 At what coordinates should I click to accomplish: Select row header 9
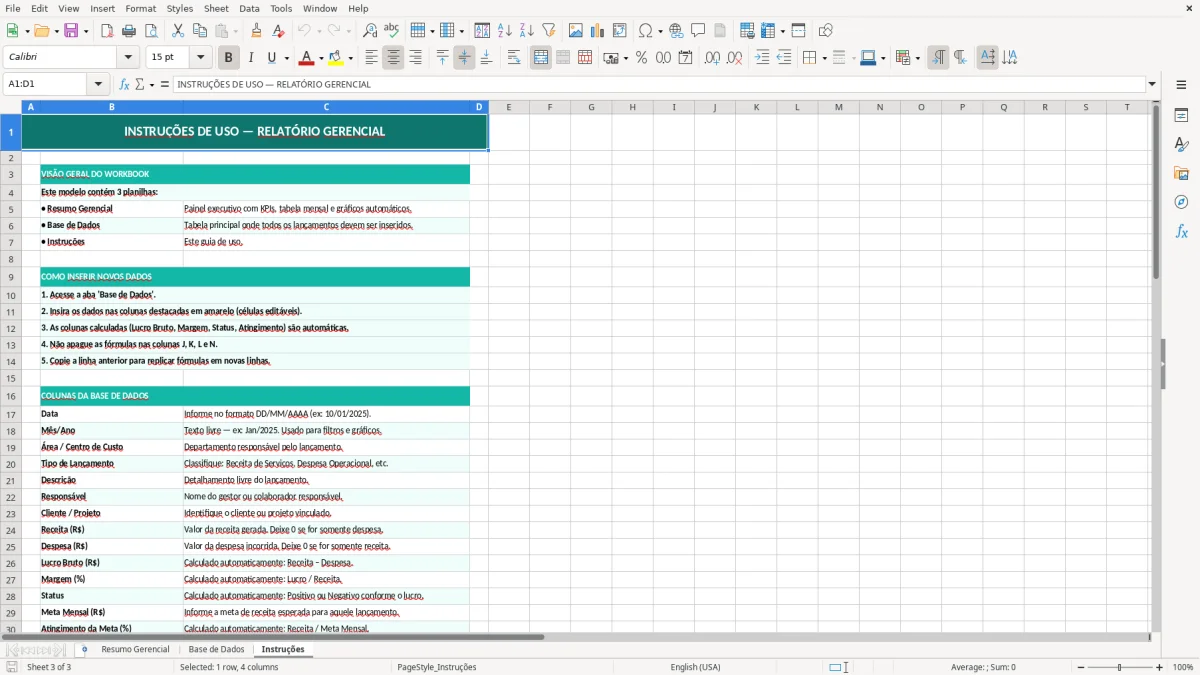(11, 276)
